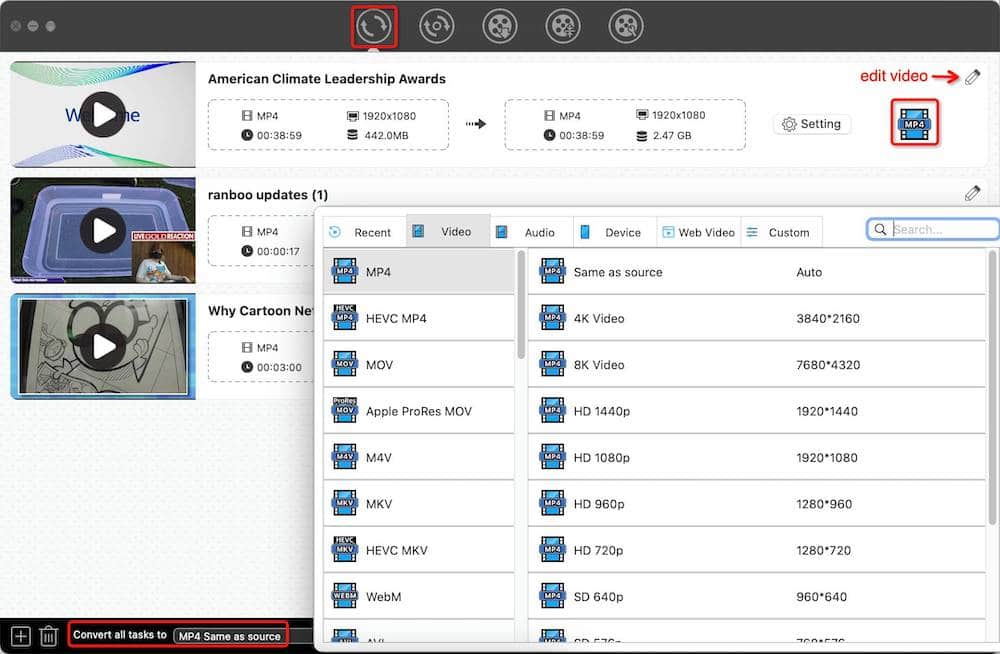Open the 'MP4 Same as source' dropdown
This screenshot has height=654, width=1000.
[x=229, y=636]
